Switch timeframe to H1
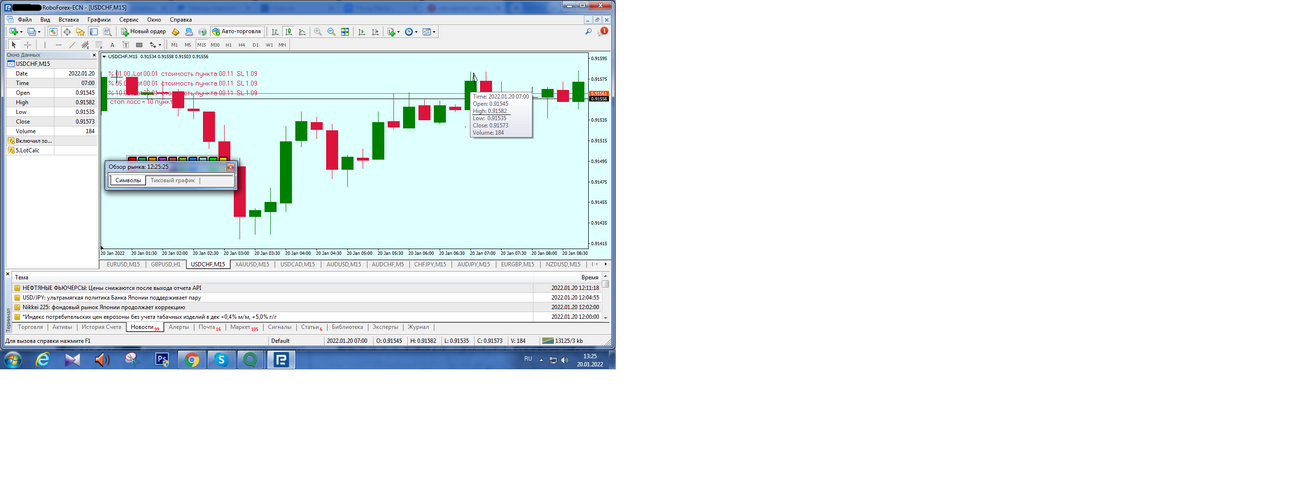This screenshot has height=502, width=1290. coord(228,45)
